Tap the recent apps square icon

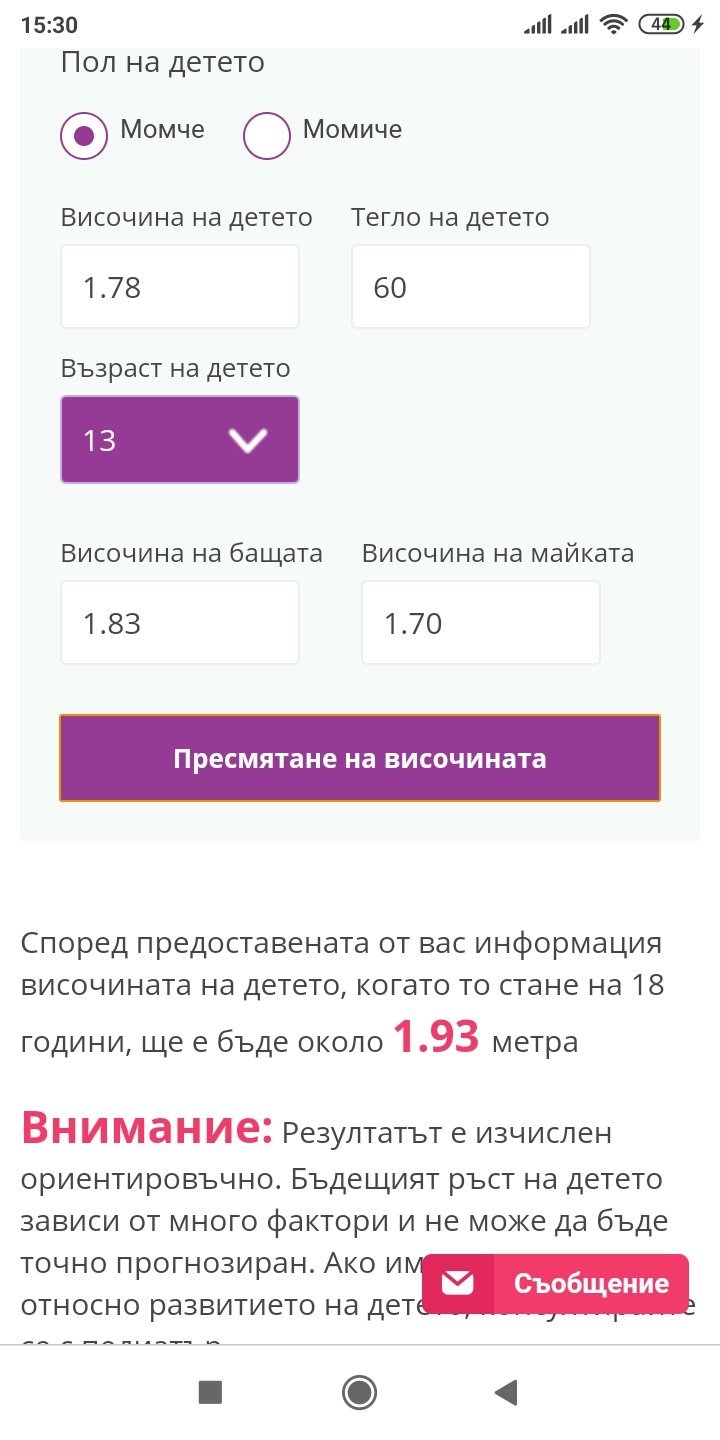tap(210, 1392)
